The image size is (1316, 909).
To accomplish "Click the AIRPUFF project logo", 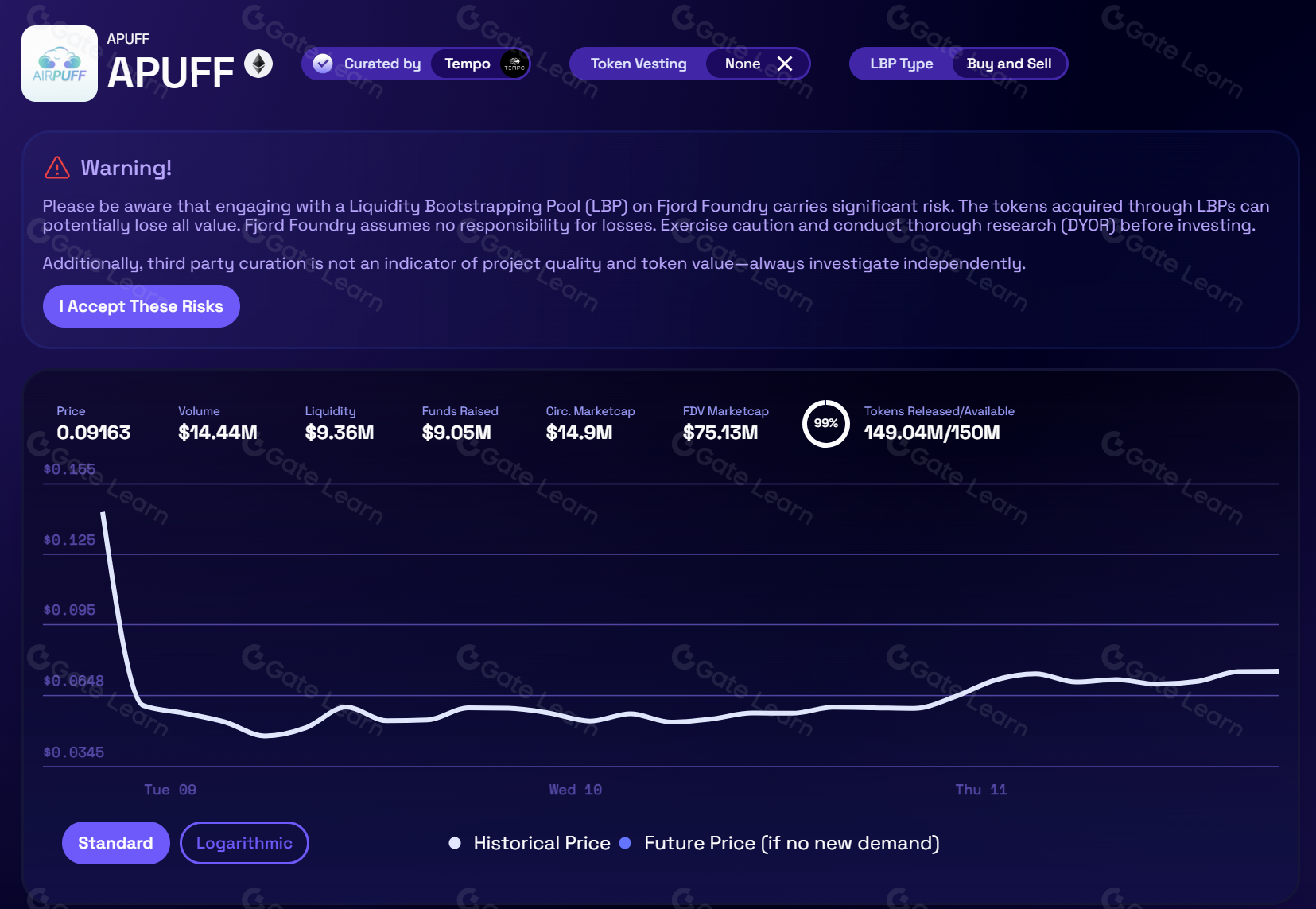I will 60,64.
